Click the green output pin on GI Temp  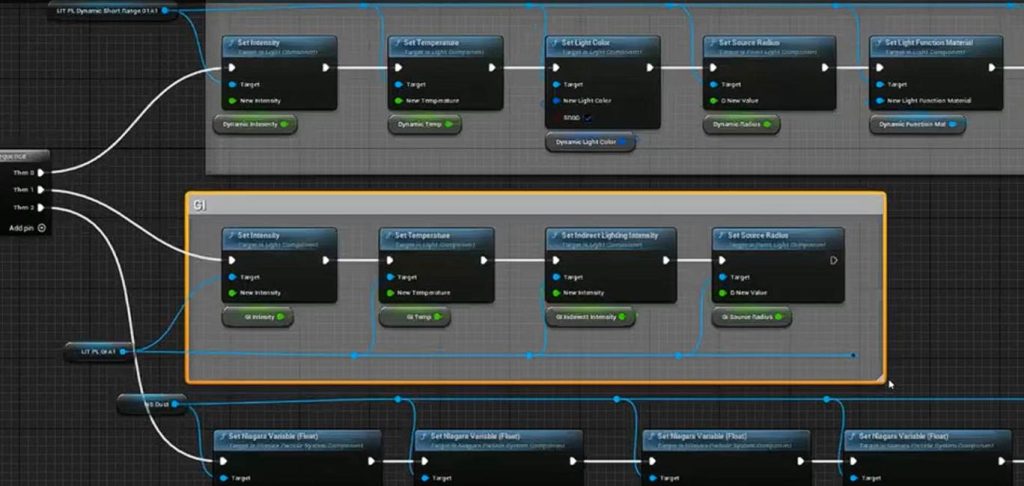click(437, 317)
